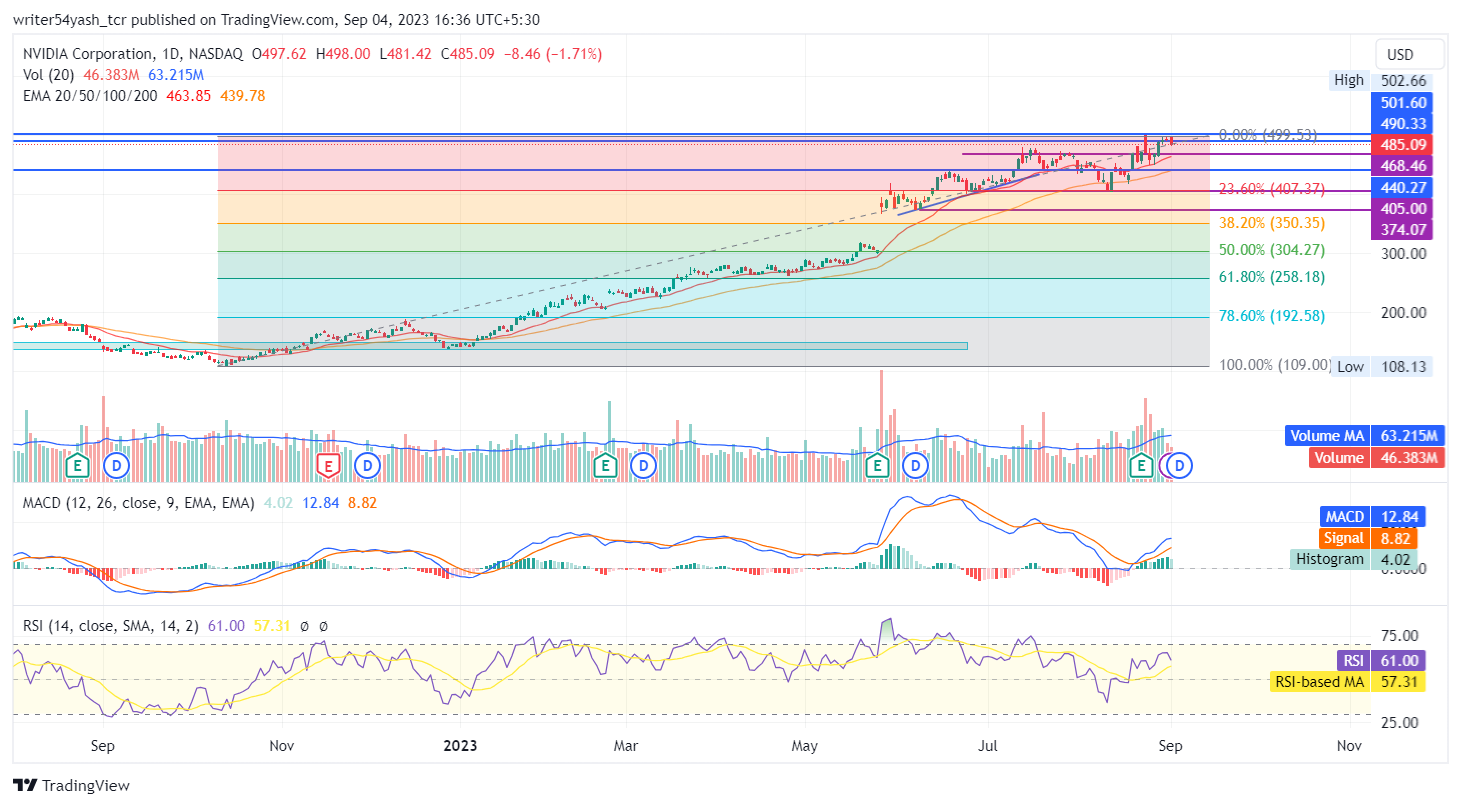Select the dividend marker for September 2023
Image resolution: width=1461 pixels, height=807 pixels.
coord(1180,465)
